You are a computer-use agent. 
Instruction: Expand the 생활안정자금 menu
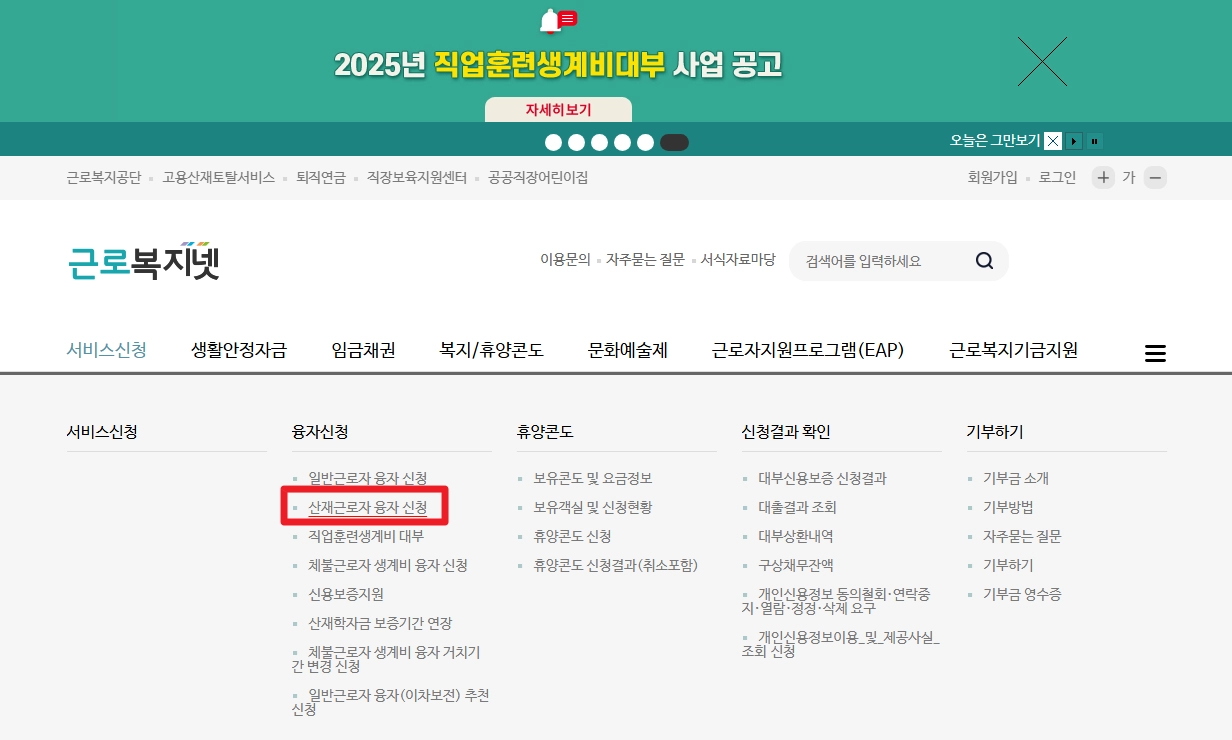[238, 350]
